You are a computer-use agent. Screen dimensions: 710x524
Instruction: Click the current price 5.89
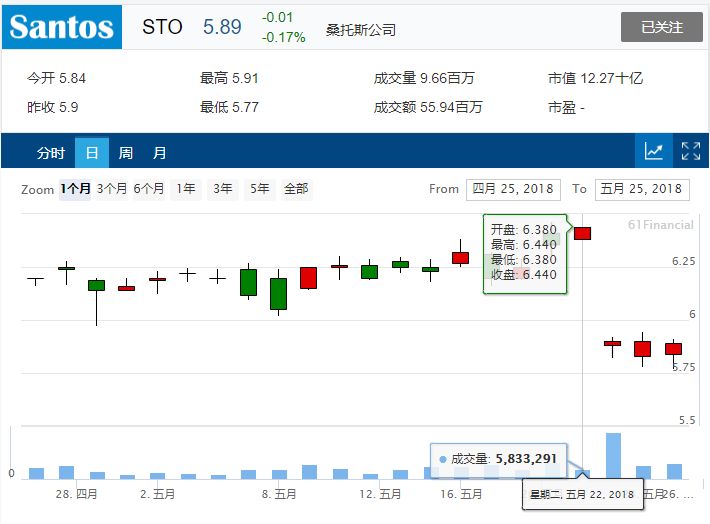pos(222,27)
